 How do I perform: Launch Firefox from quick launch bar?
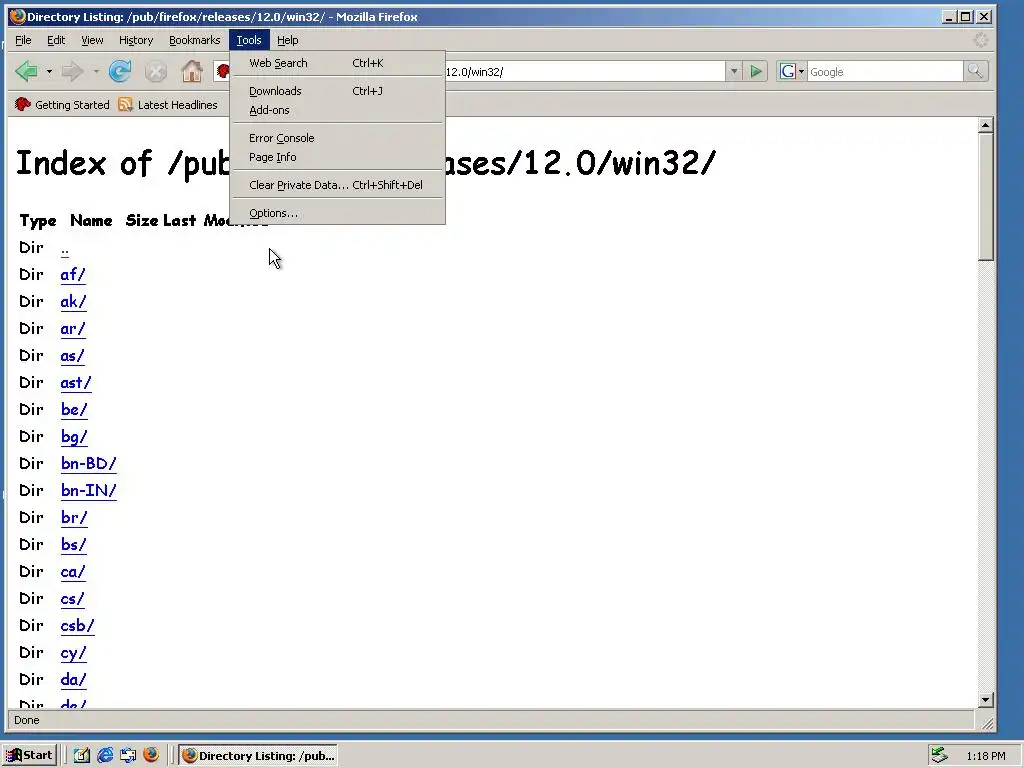[x=151, y=755]
